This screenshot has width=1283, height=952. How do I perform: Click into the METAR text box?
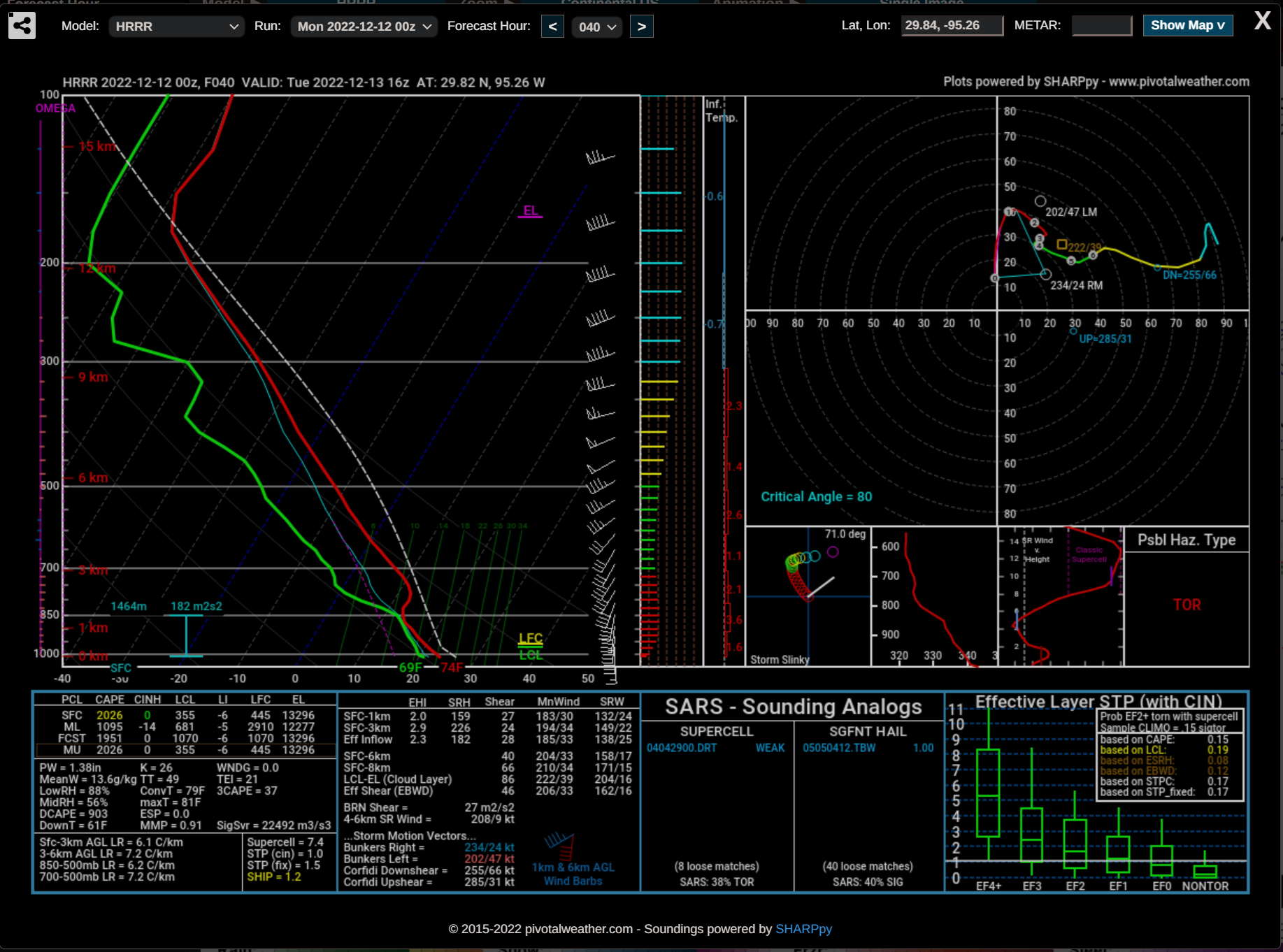[x=1101, y=26]
